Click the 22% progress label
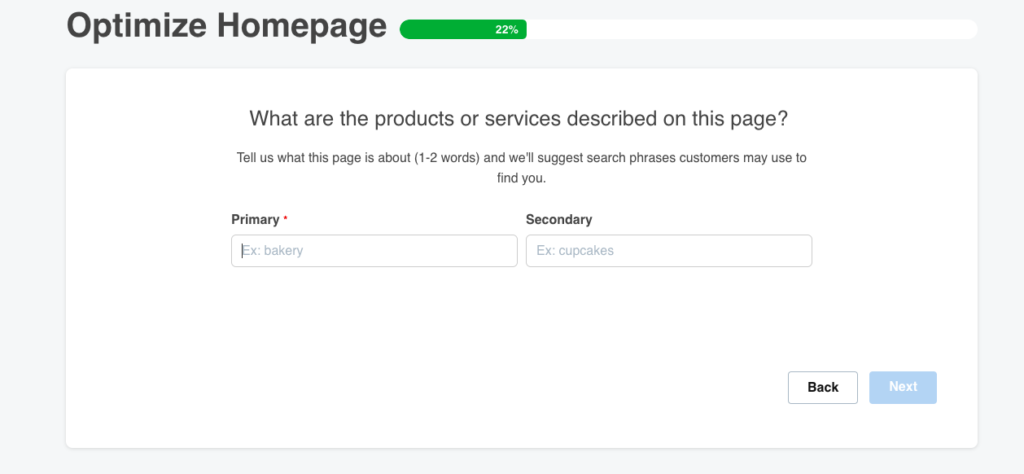Screen dimensions: 1024x474 click(x=506, y=29)
